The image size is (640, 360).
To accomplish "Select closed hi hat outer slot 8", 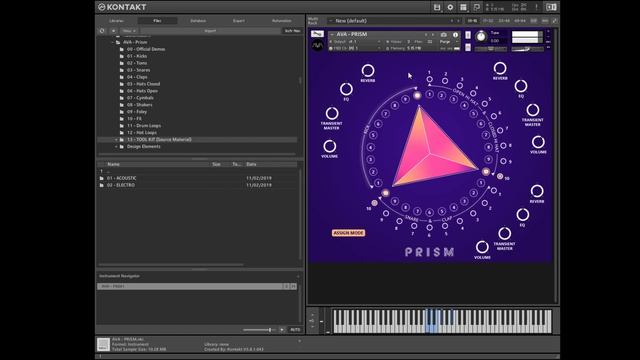I will [x=503, y=145].
